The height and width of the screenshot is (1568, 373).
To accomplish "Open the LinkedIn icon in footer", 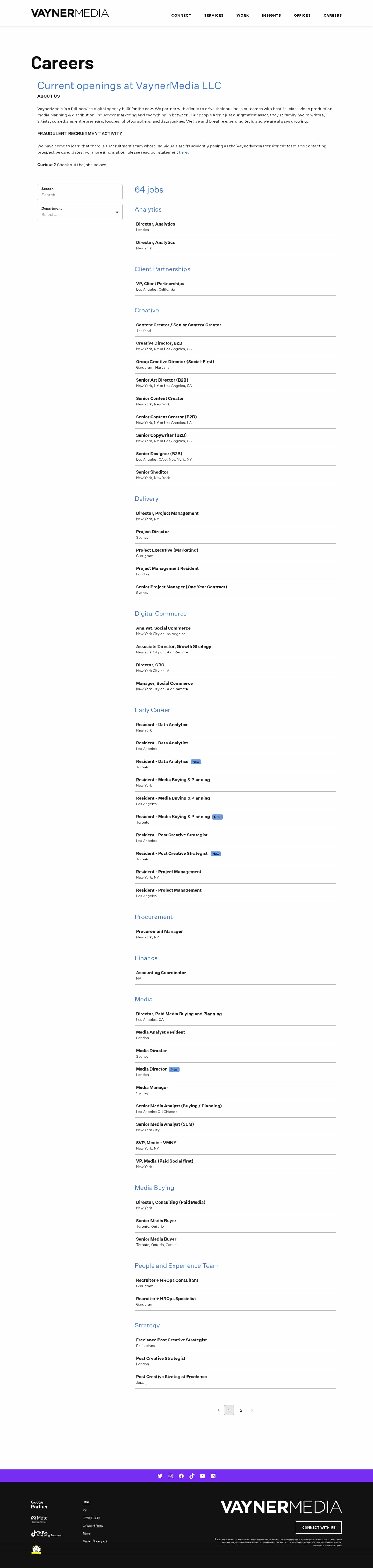I will coord(213,1475).
